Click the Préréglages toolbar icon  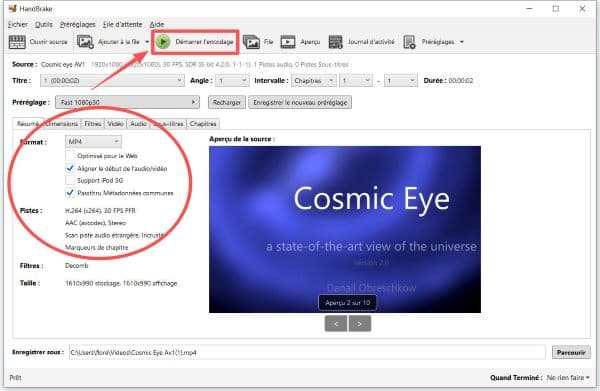click(409, 42)
